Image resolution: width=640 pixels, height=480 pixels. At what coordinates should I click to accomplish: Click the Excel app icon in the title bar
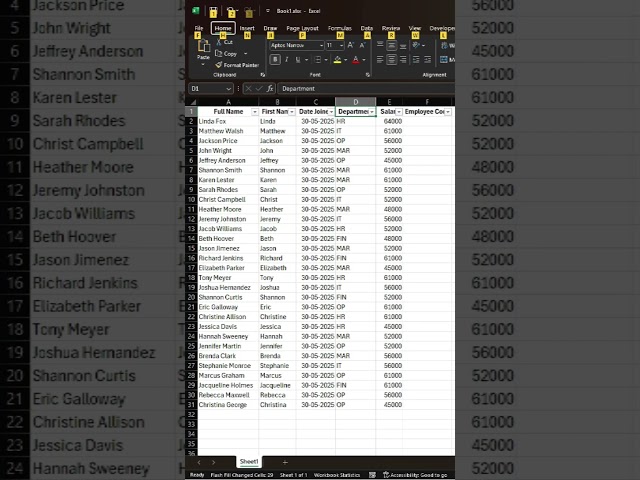196,11
